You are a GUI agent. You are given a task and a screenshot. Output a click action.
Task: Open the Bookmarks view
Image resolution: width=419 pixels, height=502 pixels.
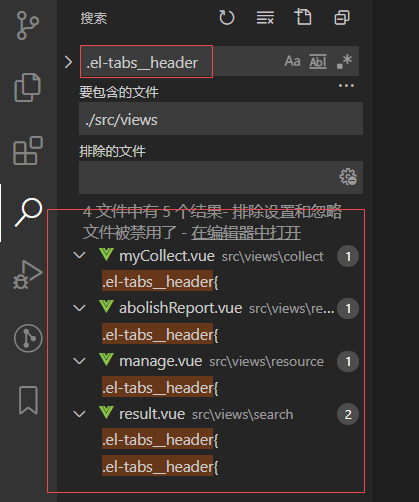tap(28, 400)
